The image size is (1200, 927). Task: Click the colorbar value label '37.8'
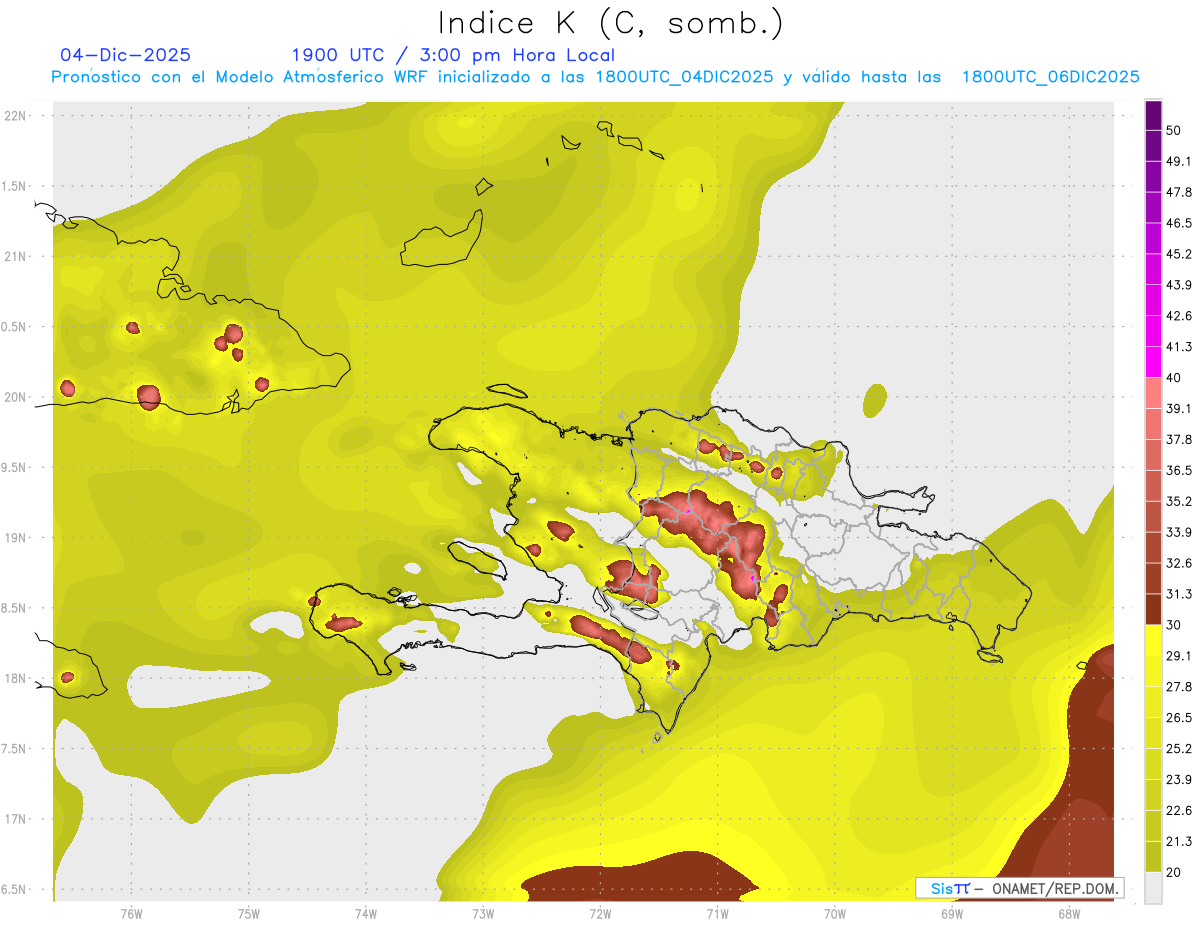pyautogui.click(x=1179, y=440)
